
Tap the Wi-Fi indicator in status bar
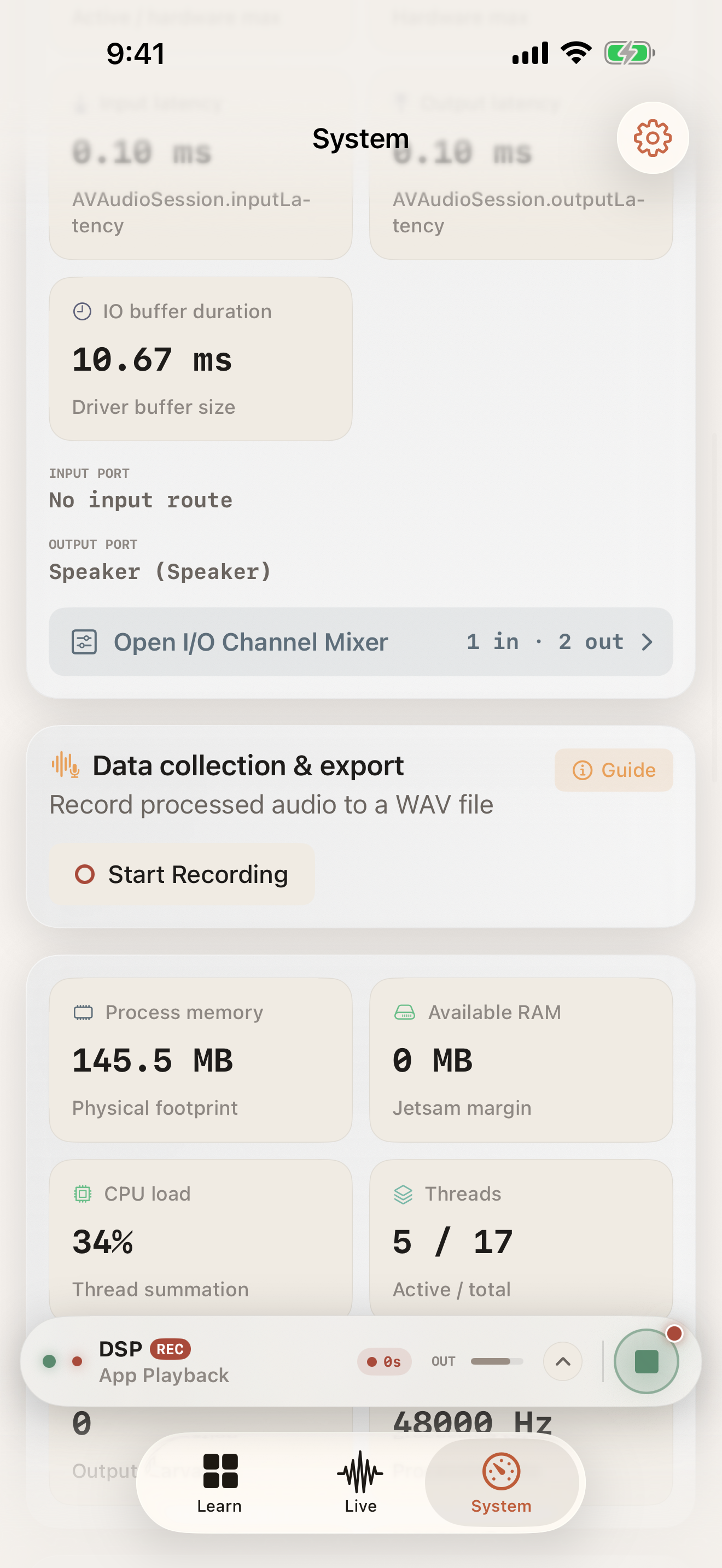click(x=576, y=53)
